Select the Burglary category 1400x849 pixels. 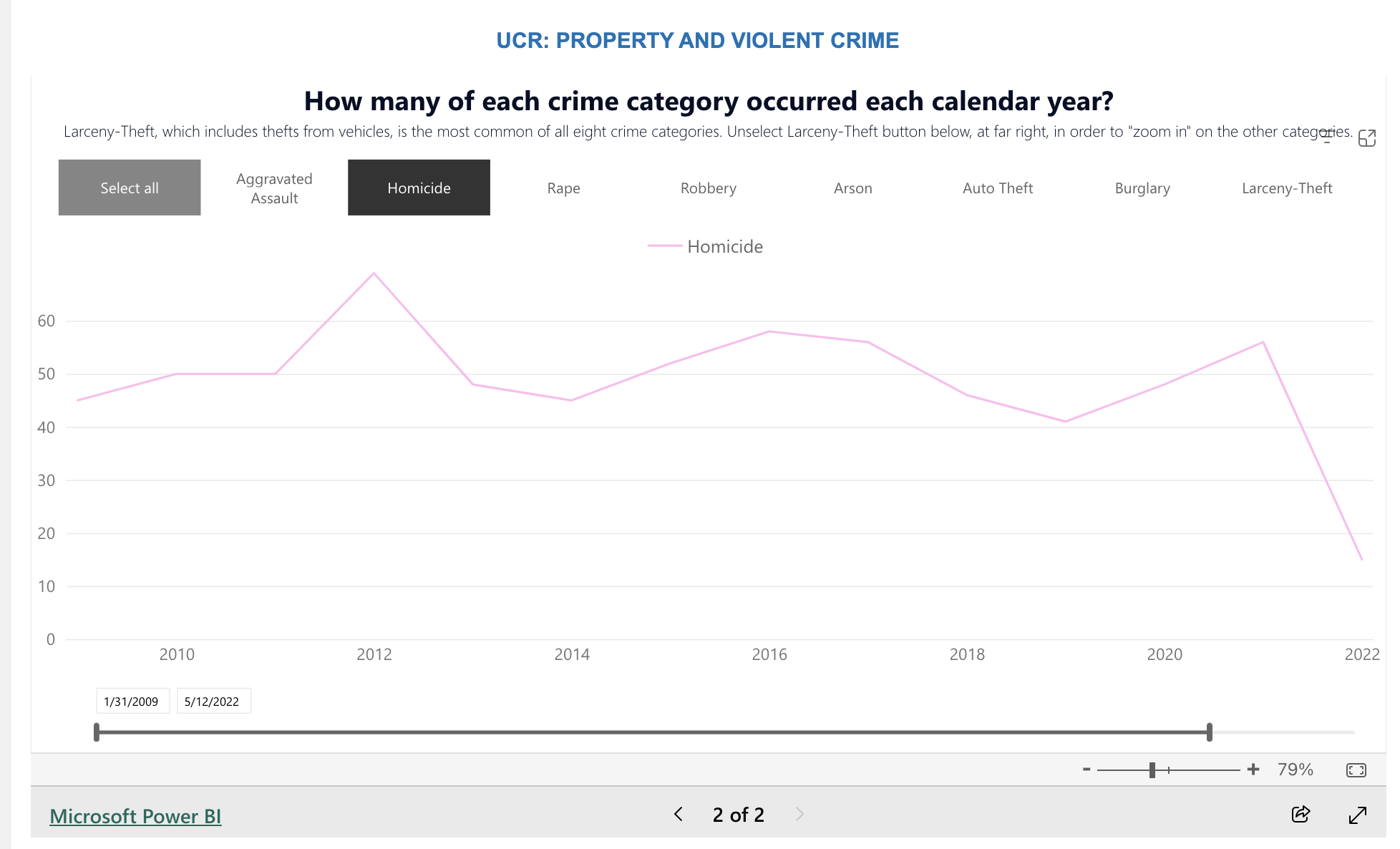coord(1142,188)
